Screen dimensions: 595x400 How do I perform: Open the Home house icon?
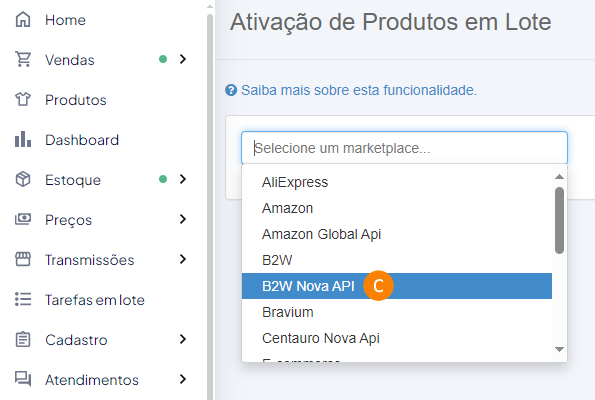pyautogui.click(x=23, y=20)
